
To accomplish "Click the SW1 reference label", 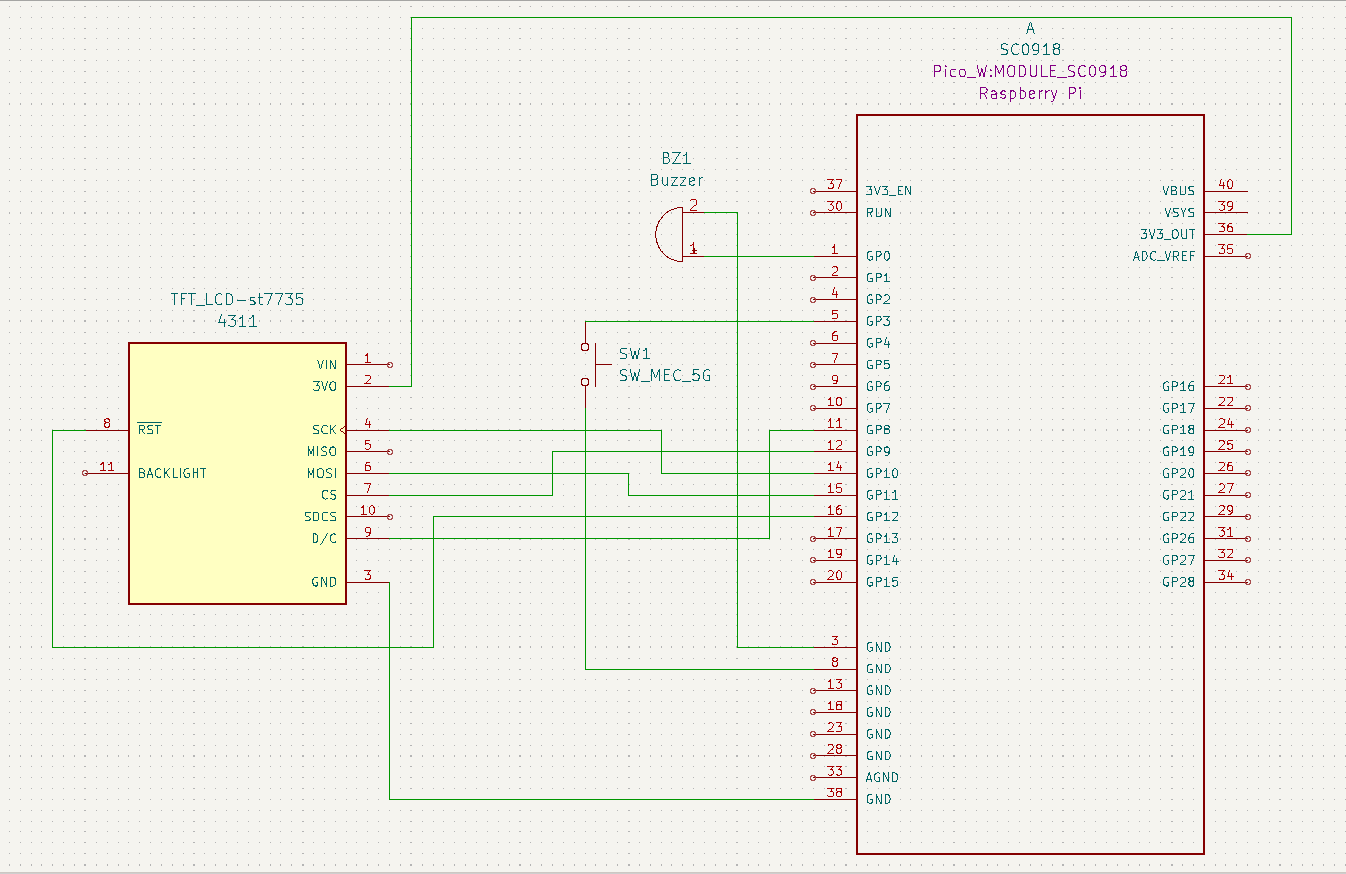I will pyautogui.click(x=634, y=354).
